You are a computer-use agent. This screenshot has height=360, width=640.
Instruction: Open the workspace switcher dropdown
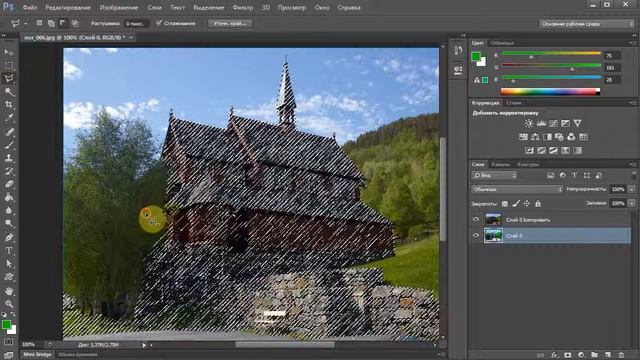tap(586, 24)
